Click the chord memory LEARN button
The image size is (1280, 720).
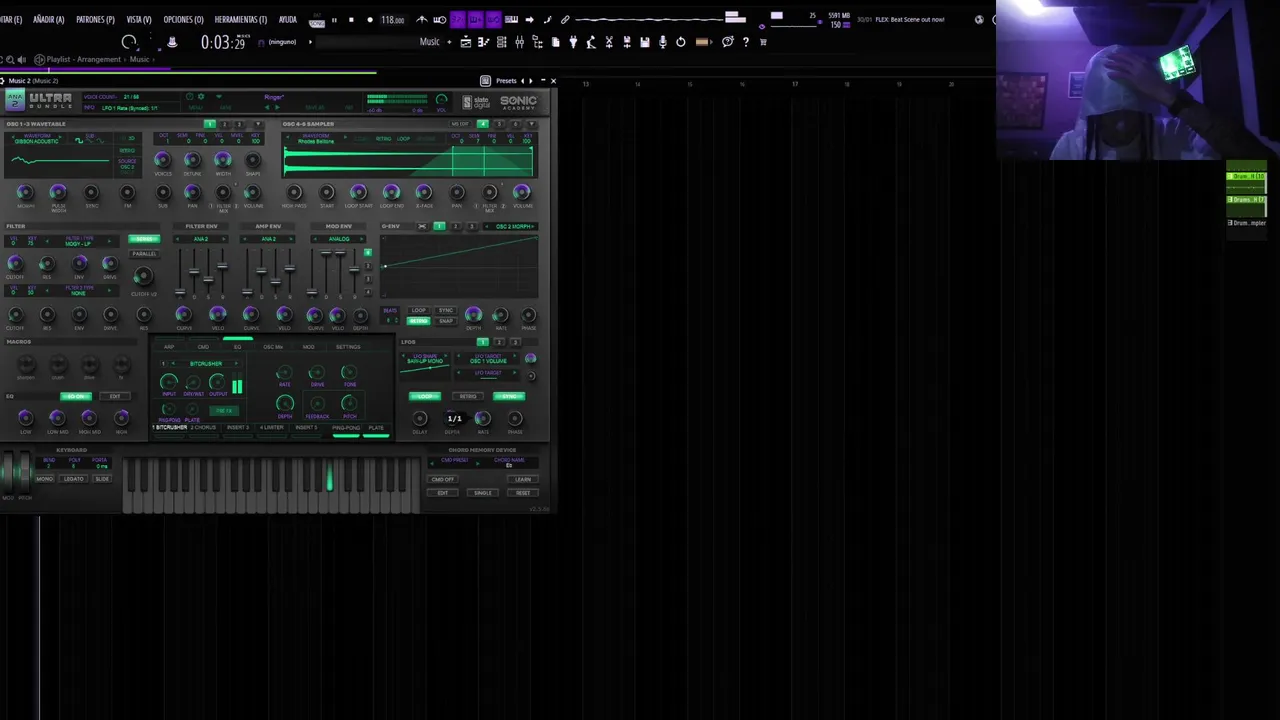coord(523,479)
